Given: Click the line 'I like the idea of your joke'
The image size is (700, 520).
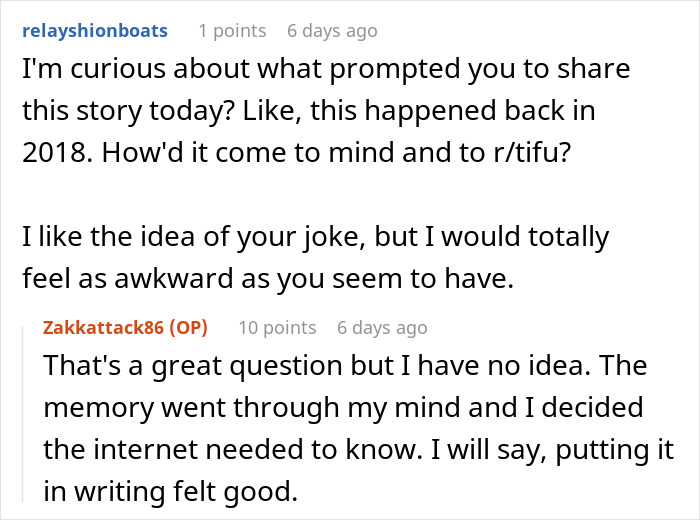Looking at the screenshot, I should (316, 238).
